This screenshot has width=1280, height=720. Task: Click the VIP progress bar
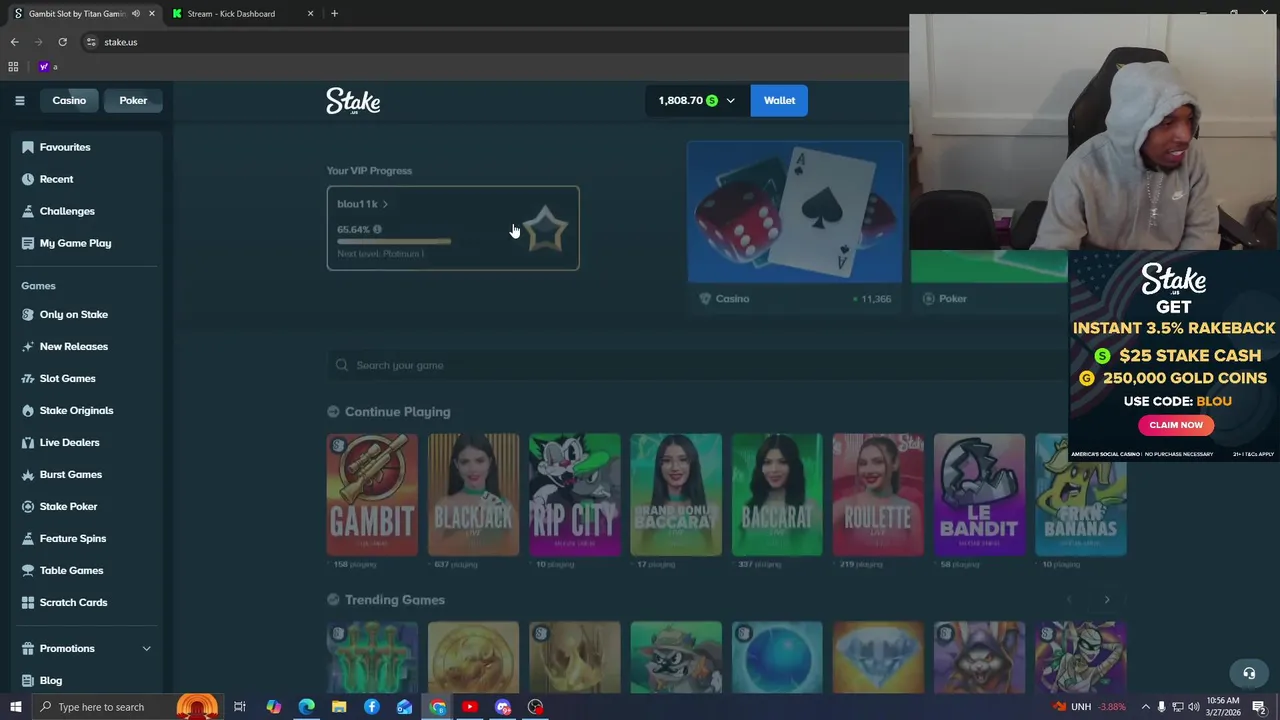394,241
